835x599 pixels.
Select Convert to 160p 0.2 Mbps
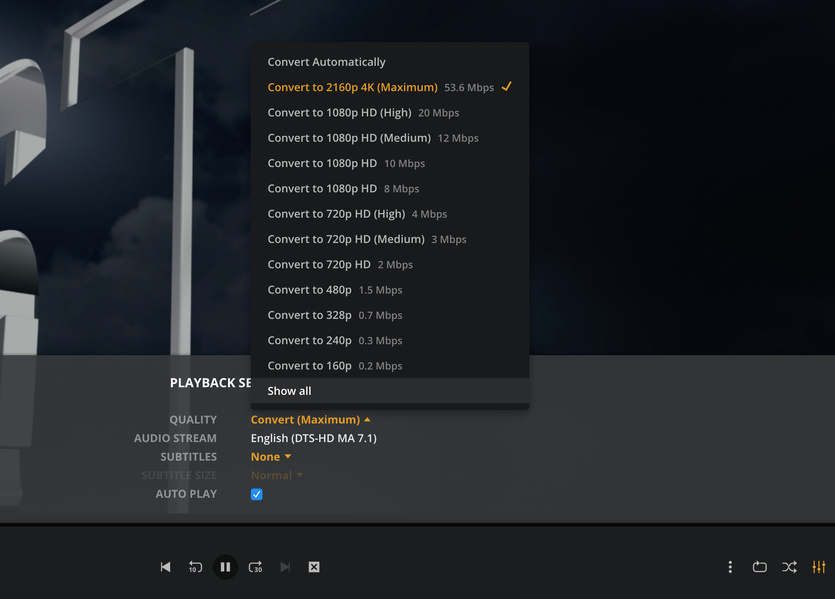[x=390, y=365]
